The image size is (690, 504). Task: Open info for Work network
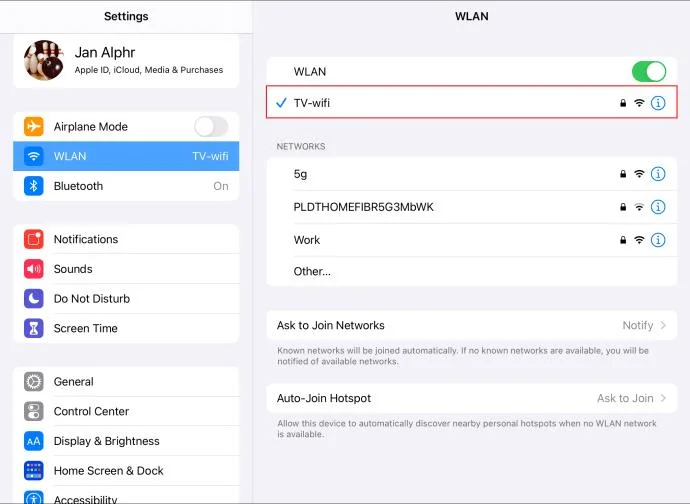(658, 240)
